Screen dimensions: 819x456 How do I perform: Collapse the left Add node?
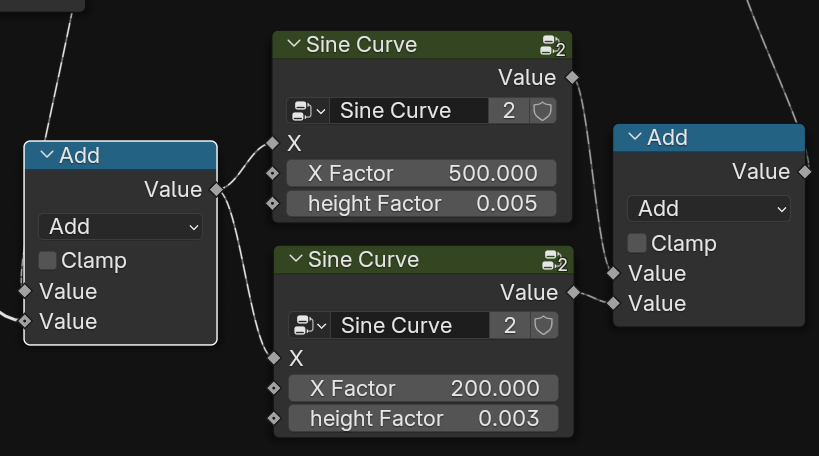point(46,156)
